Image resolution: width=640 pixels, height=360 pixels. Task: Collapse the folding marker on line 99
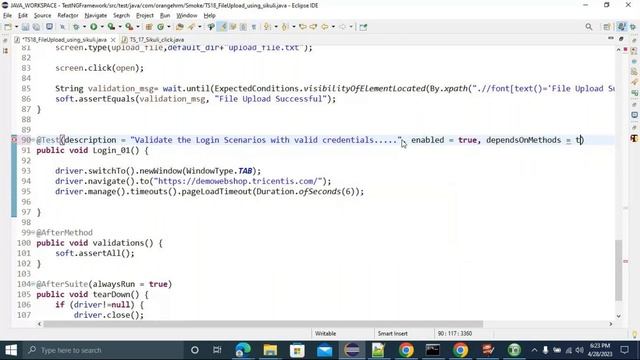[x=33, y=233]
